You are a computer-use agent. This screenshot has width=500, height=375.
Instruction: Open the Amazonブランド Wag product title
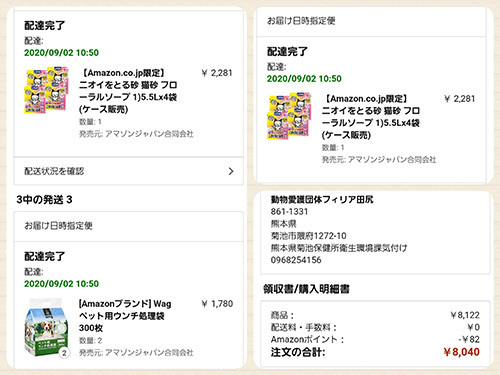[x=125, y=316]
